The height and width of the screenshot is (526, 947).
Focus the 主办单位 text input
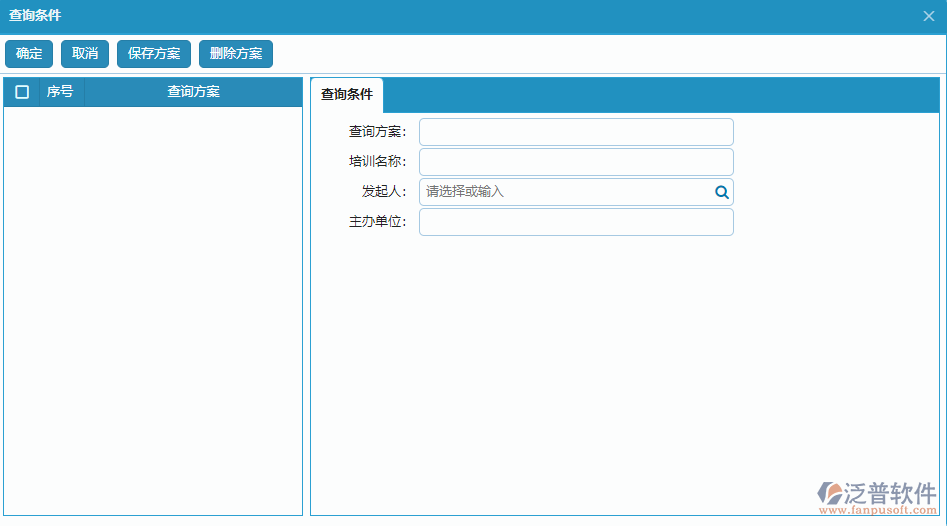575,222
